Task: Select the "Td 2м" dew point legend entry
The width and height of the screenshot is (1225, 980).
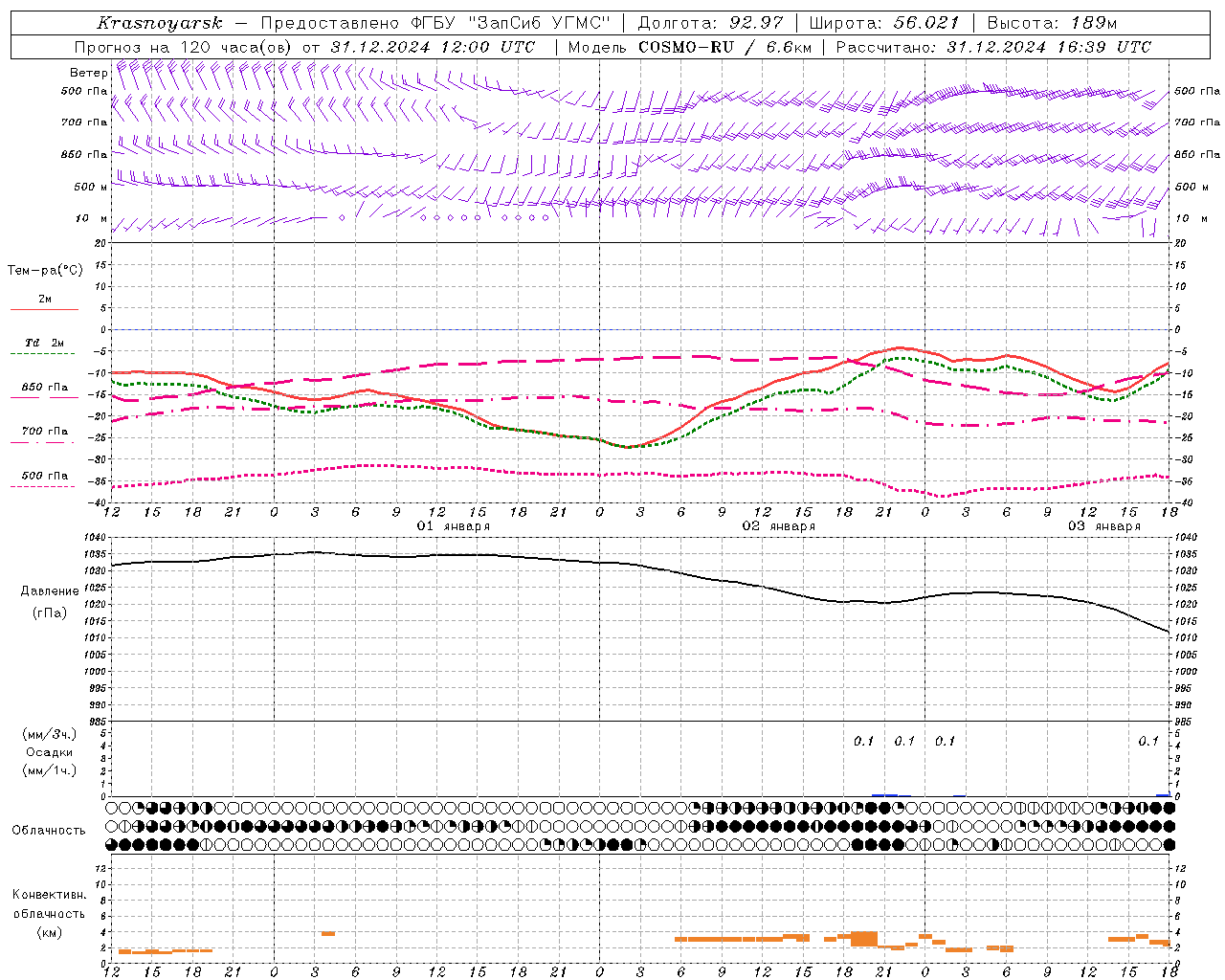Action: coord(45,343)
